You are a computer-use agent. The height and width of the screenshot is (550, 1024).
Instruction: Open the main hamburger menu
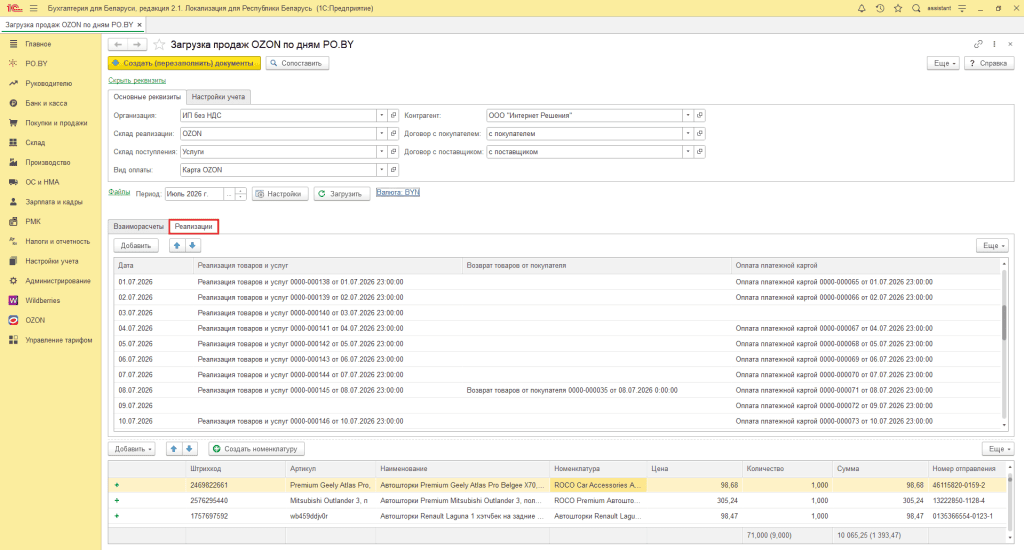33,8
